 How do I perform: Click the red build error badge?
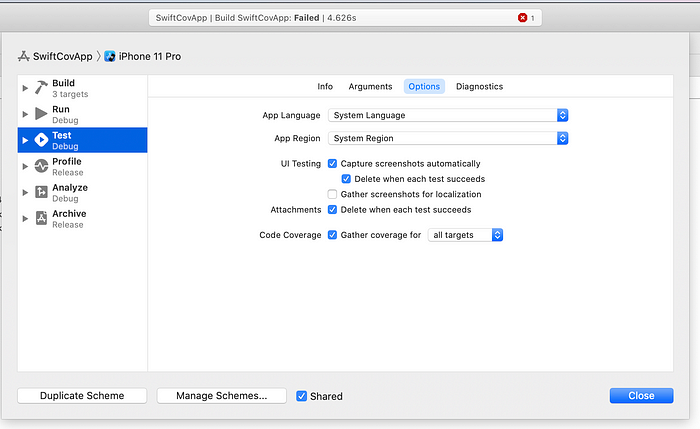click(x=522, y=18)
